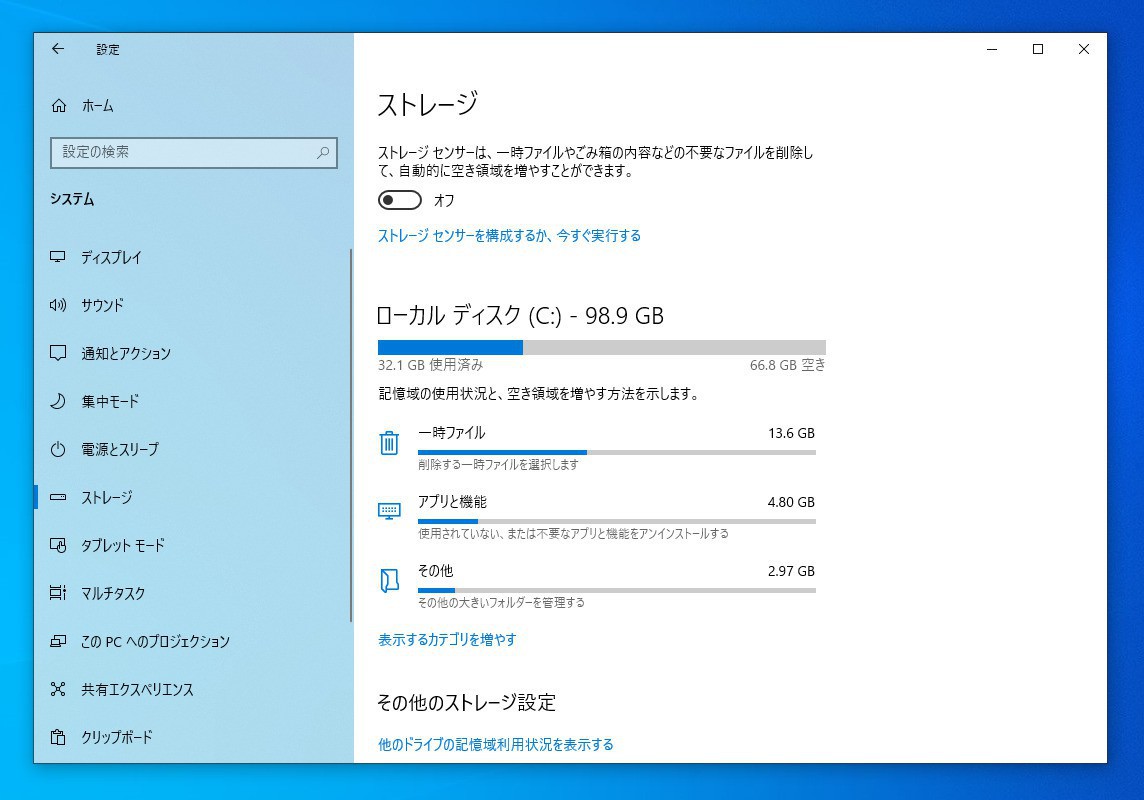Click the 32.1 GB 使用済み text
Screen dimensions: 1144x800
click(x=430, y=365)
